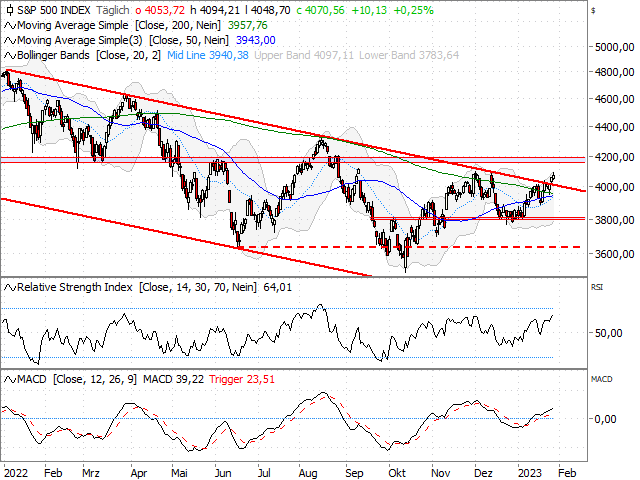
Task: Click the dashed red support line near 3640
Action: click(410, 247)
